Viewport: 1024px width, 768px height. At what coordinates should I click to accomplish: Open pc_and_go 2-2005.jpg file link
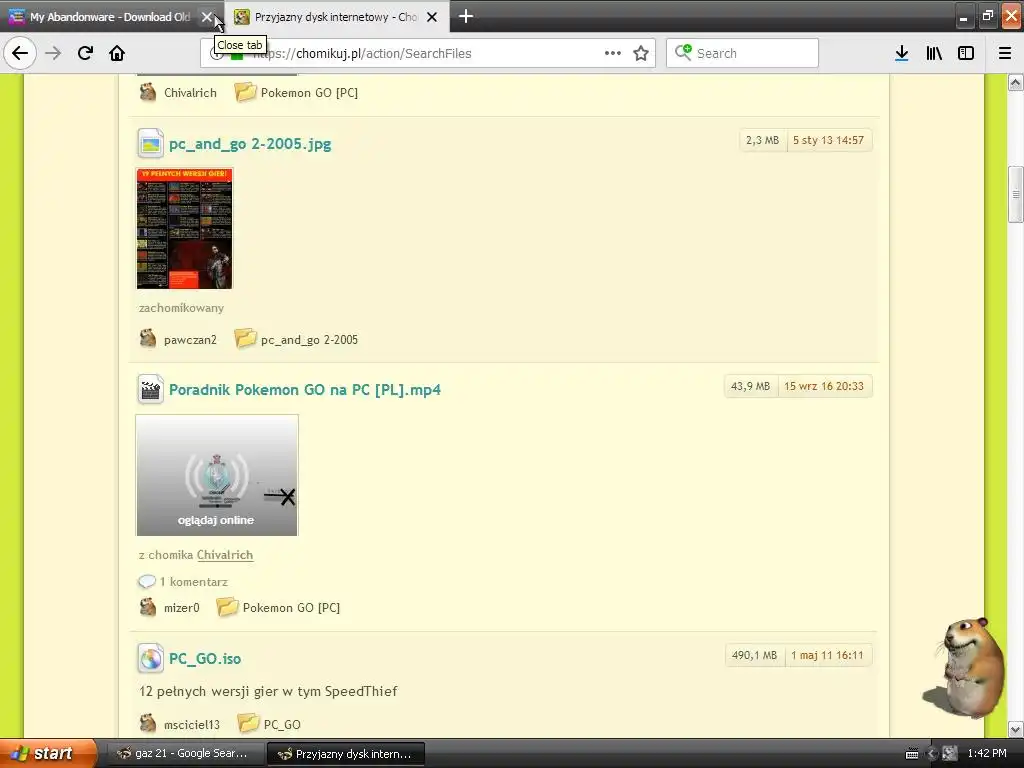[x=250, y=144]
